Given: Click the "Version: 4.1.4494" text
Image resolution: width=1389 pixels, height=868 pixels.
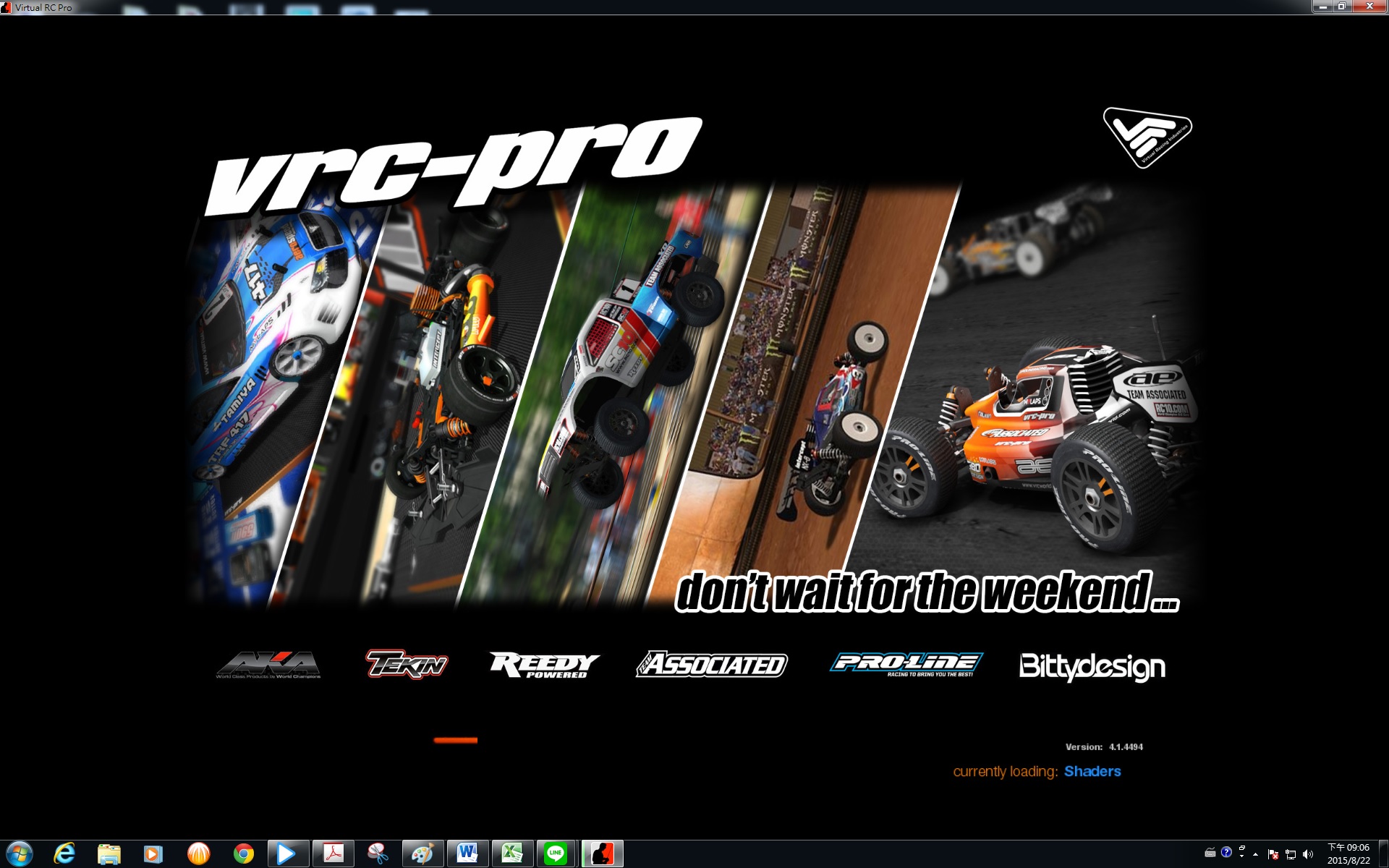Looking at the screenshot, I should click(1104, 747).
